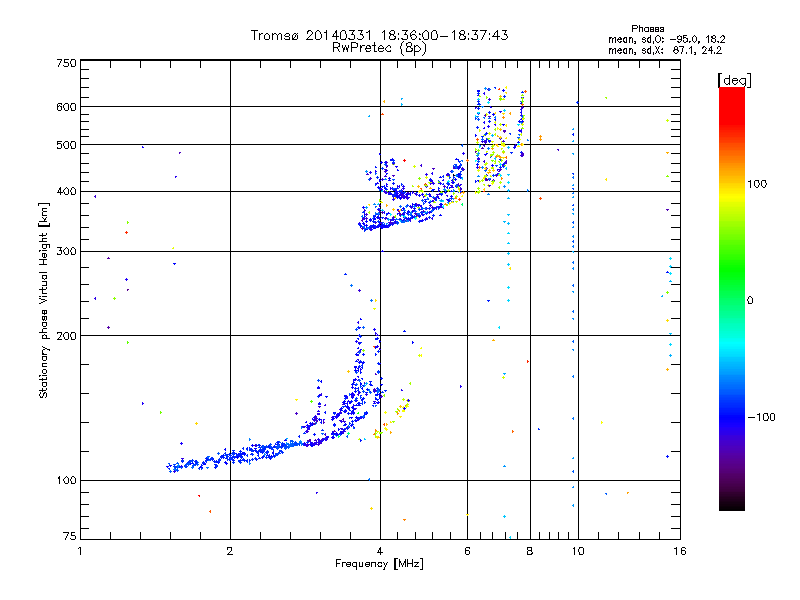The height and width of the screenshot is (600, 800).
Task: Click the 'Phases' heading above the statistics
Action: click(647, 29)
